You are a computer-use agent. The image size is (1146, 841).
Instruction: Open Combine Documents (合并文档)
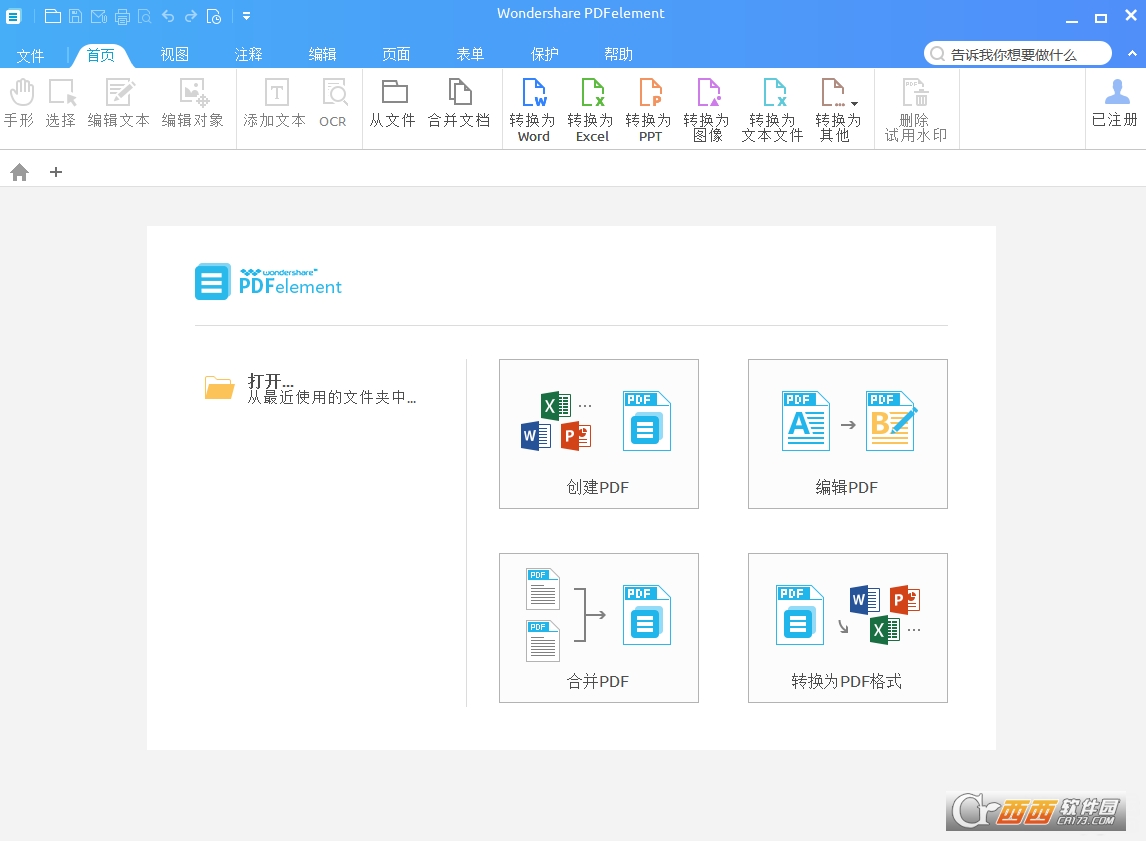[459, 104]
